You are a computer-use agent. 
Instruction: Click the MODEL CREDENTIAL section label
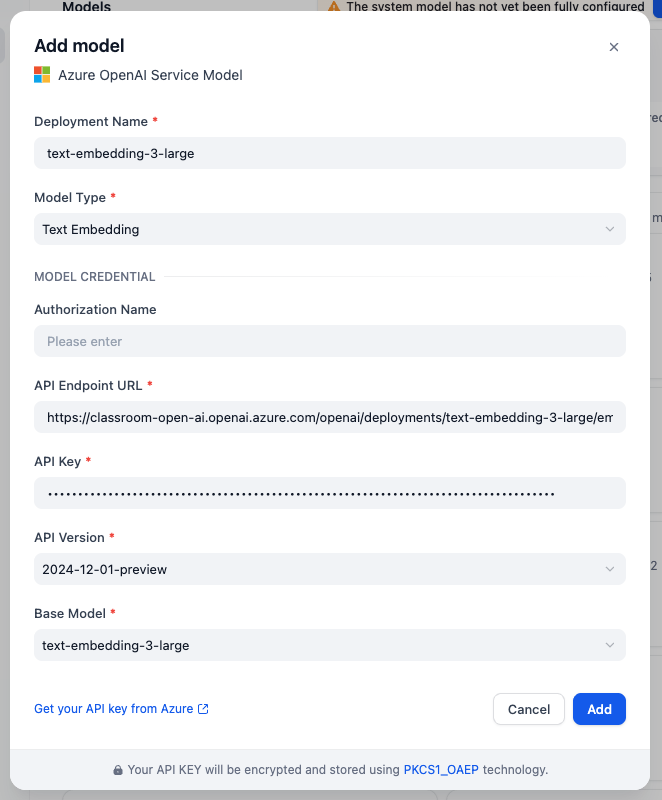(x=95, y=277)
